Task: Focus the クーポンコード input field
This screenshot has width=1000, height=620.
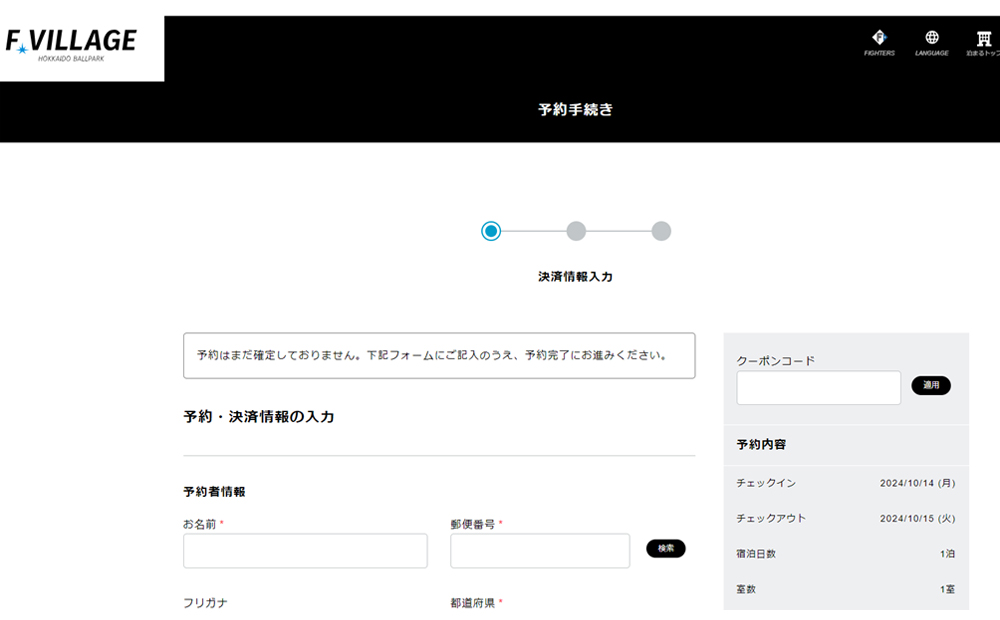Action: click(x=818, y=387)
